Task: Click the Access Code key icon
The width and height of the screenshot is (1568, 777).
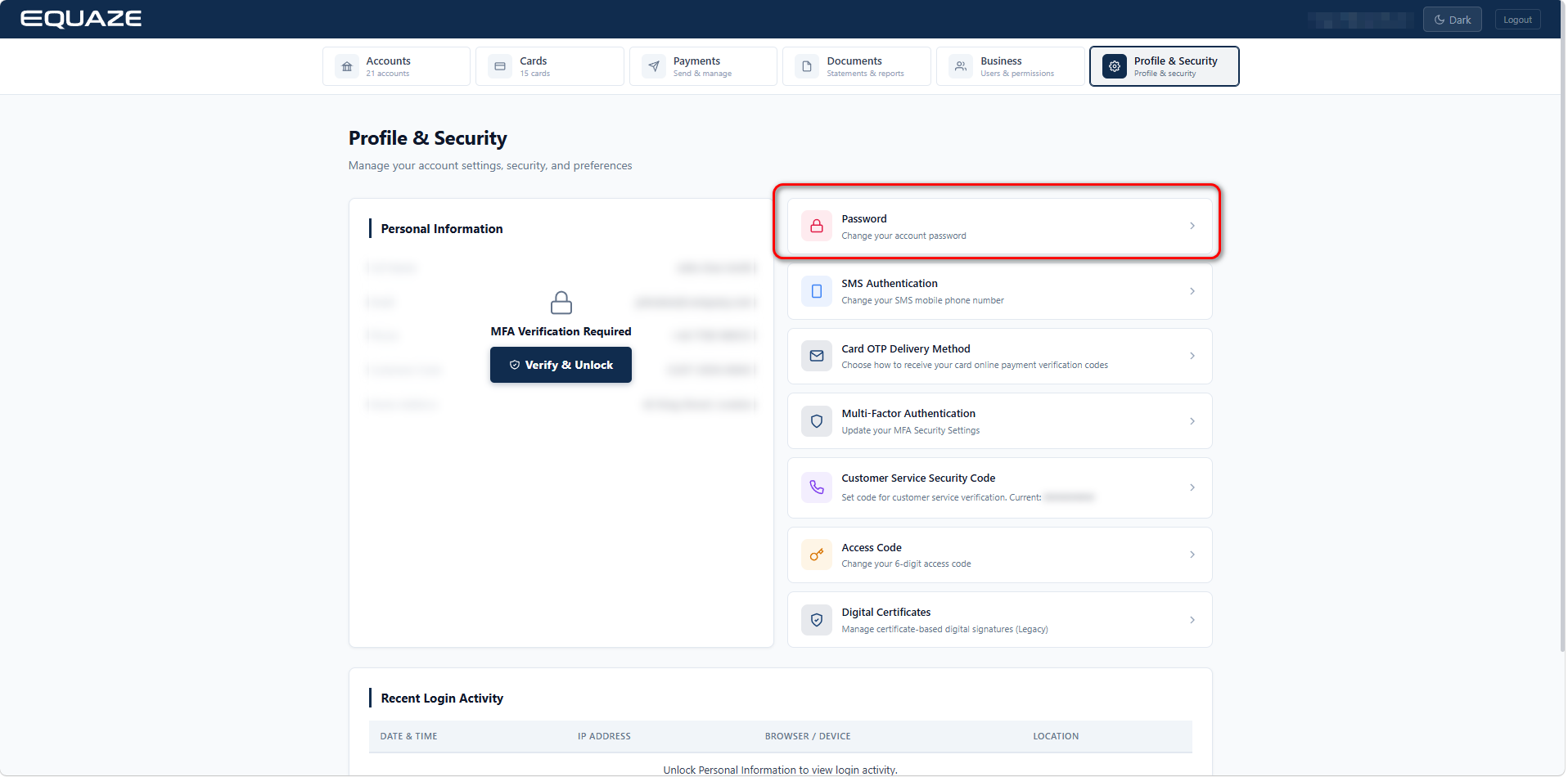Action: click(x=817, y=555)
